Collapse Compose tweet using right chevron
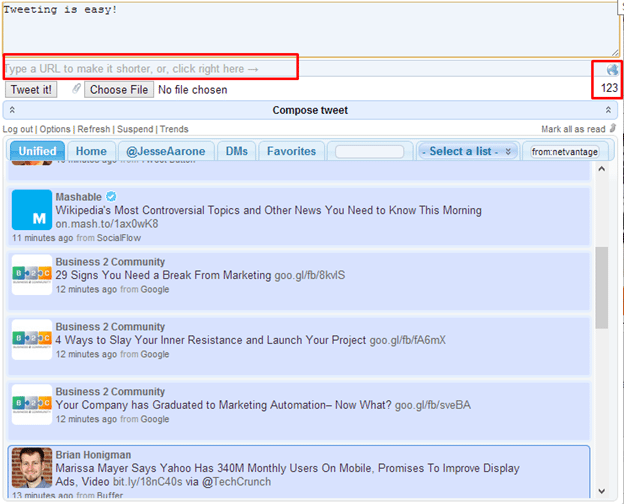Viewport: 624px width, 504px height. (x=608, y=110)
